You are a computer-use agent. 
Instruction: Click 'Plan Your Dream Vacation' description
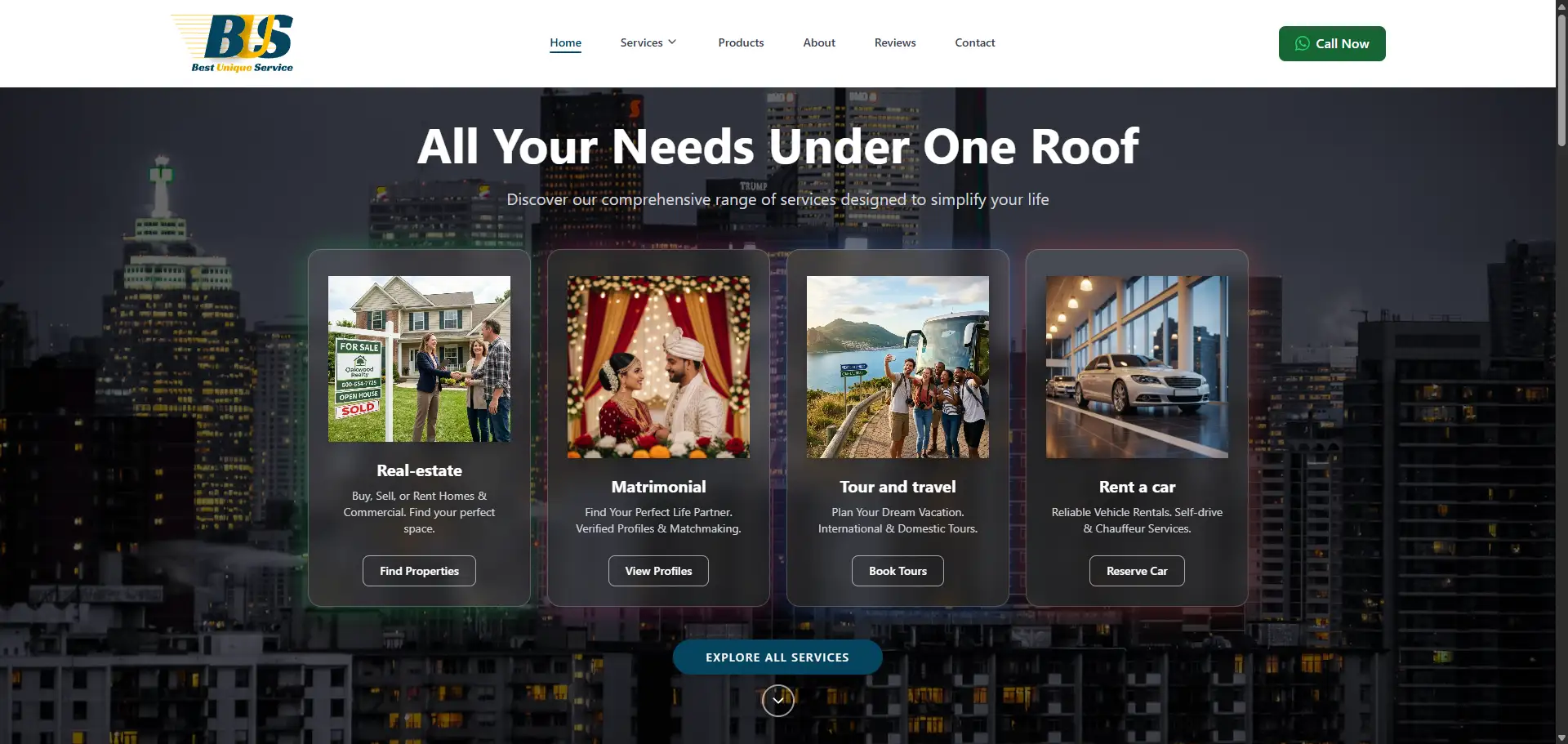898,520
